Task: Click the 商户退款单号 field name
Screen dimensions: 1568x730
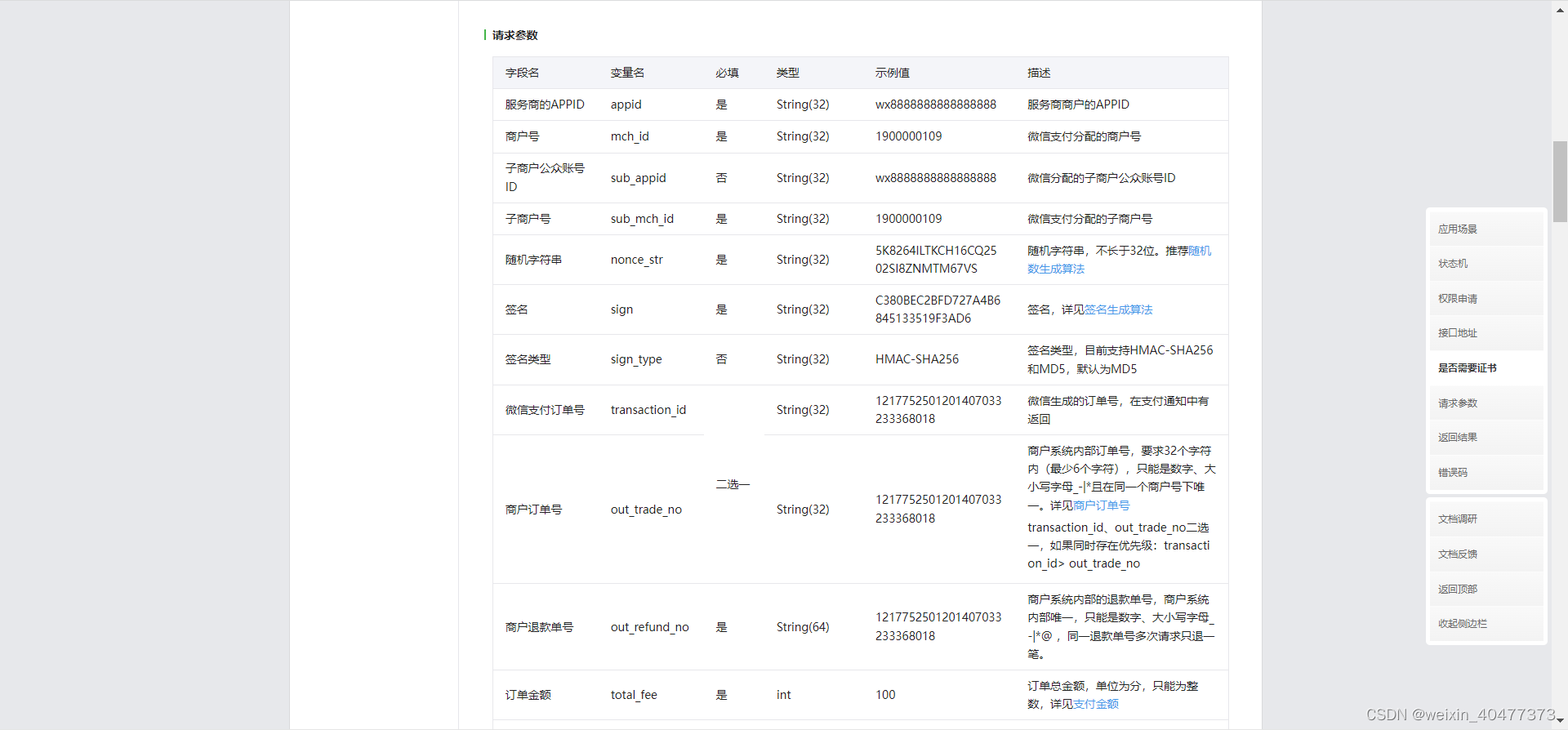Action: (x=539, y=627)
